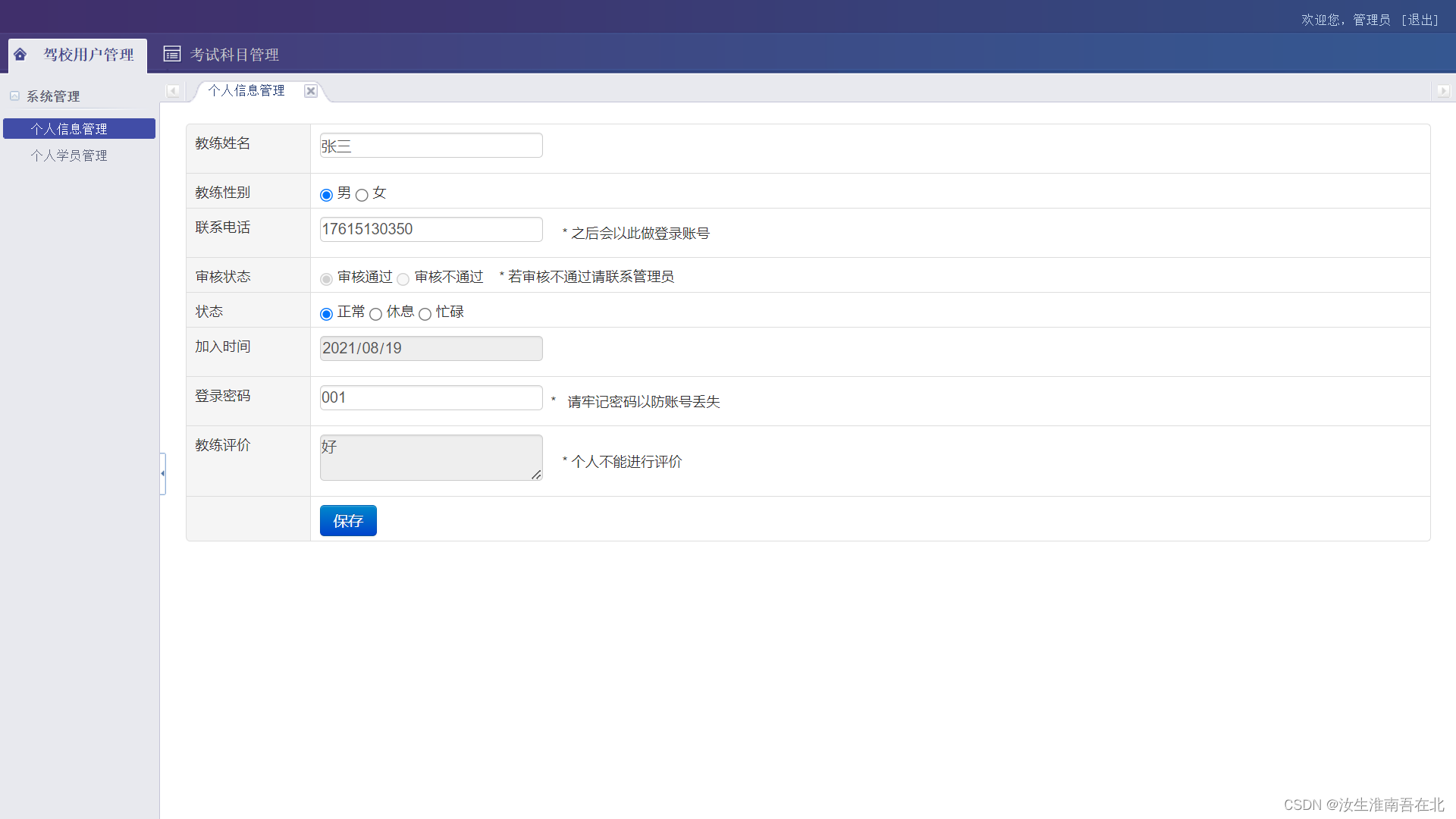Click the tab scroll-right arrow icon
The width and height of the screenshot is (1456, 819).
(1442, 91)
